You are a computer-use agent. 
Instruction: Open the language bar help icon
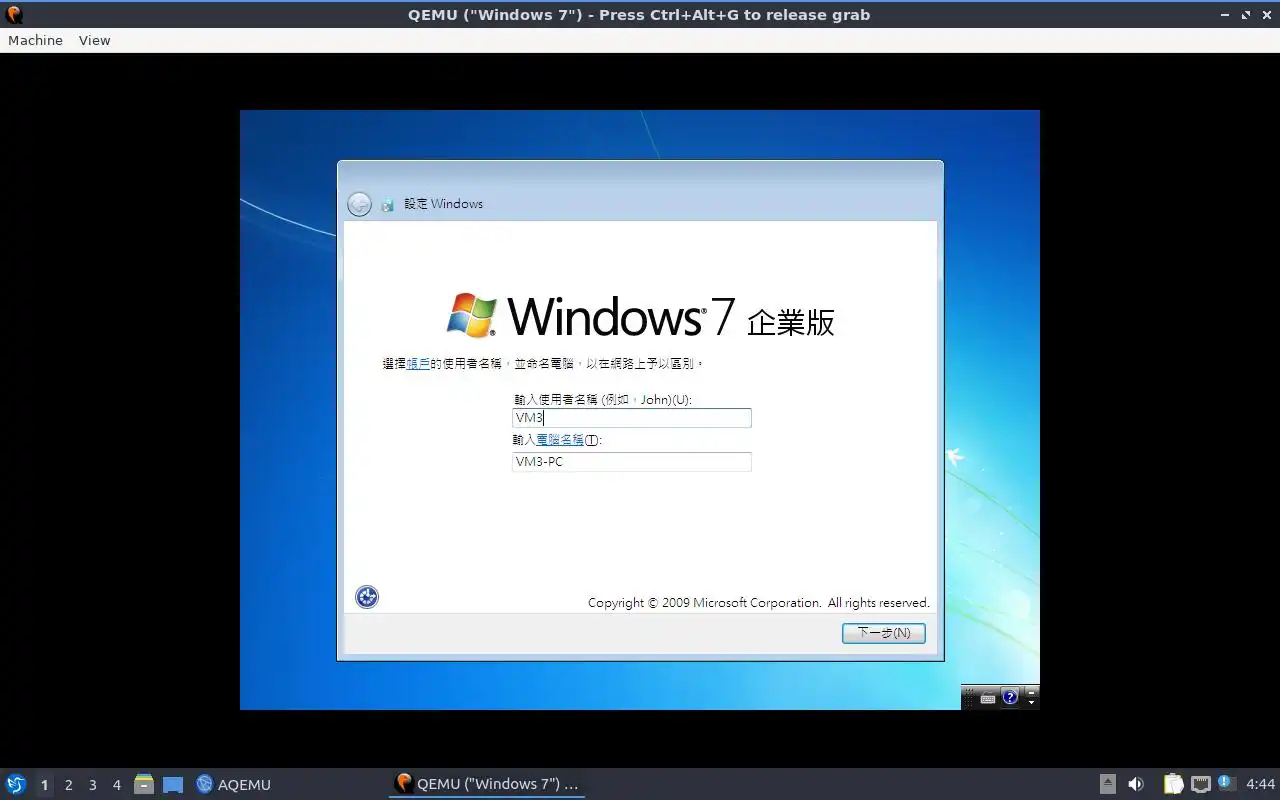(x=1010, y=697)
